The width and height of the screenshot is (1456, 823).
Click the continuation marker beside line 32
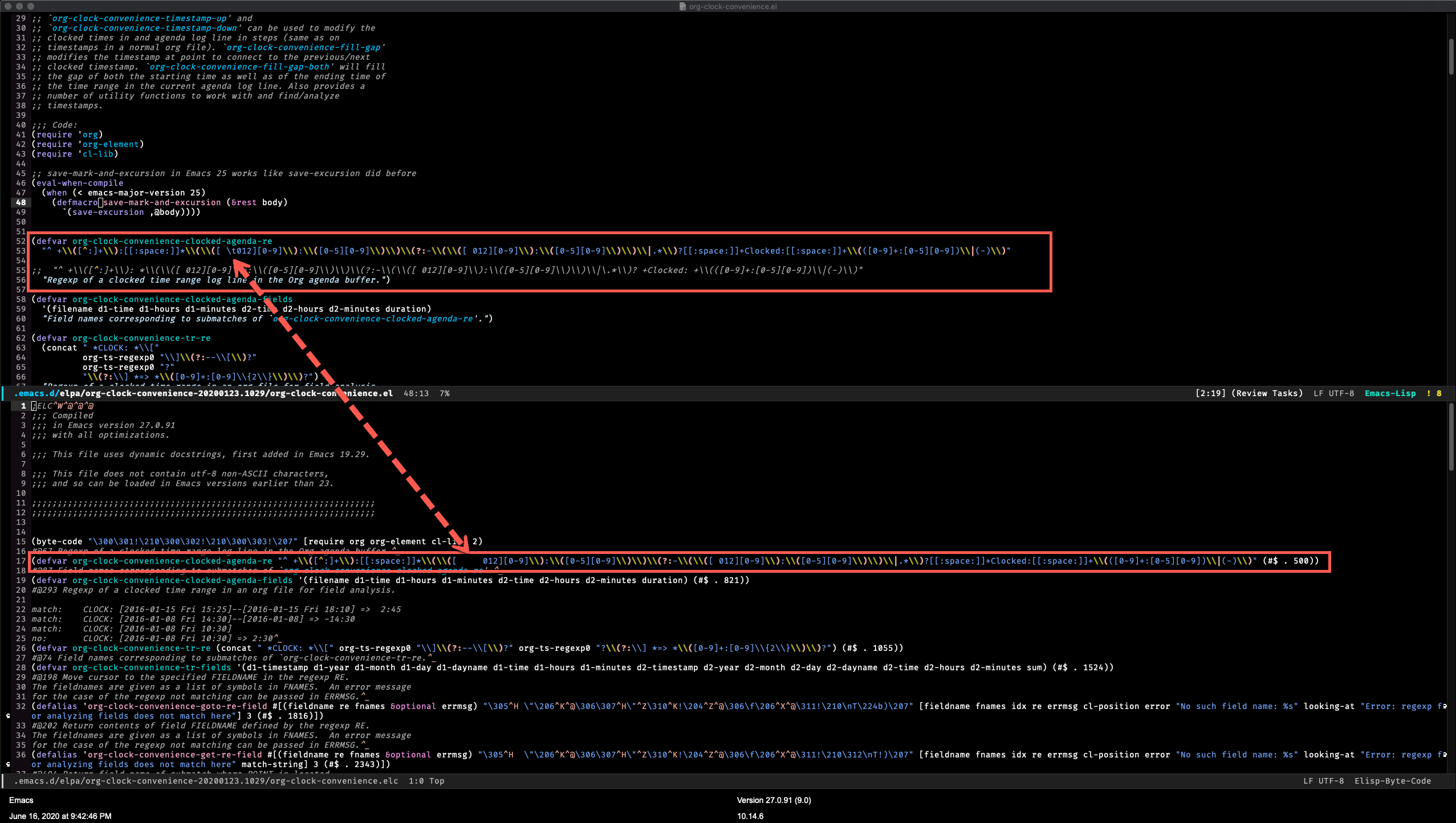pyautogui.click(x=7, y=716)
